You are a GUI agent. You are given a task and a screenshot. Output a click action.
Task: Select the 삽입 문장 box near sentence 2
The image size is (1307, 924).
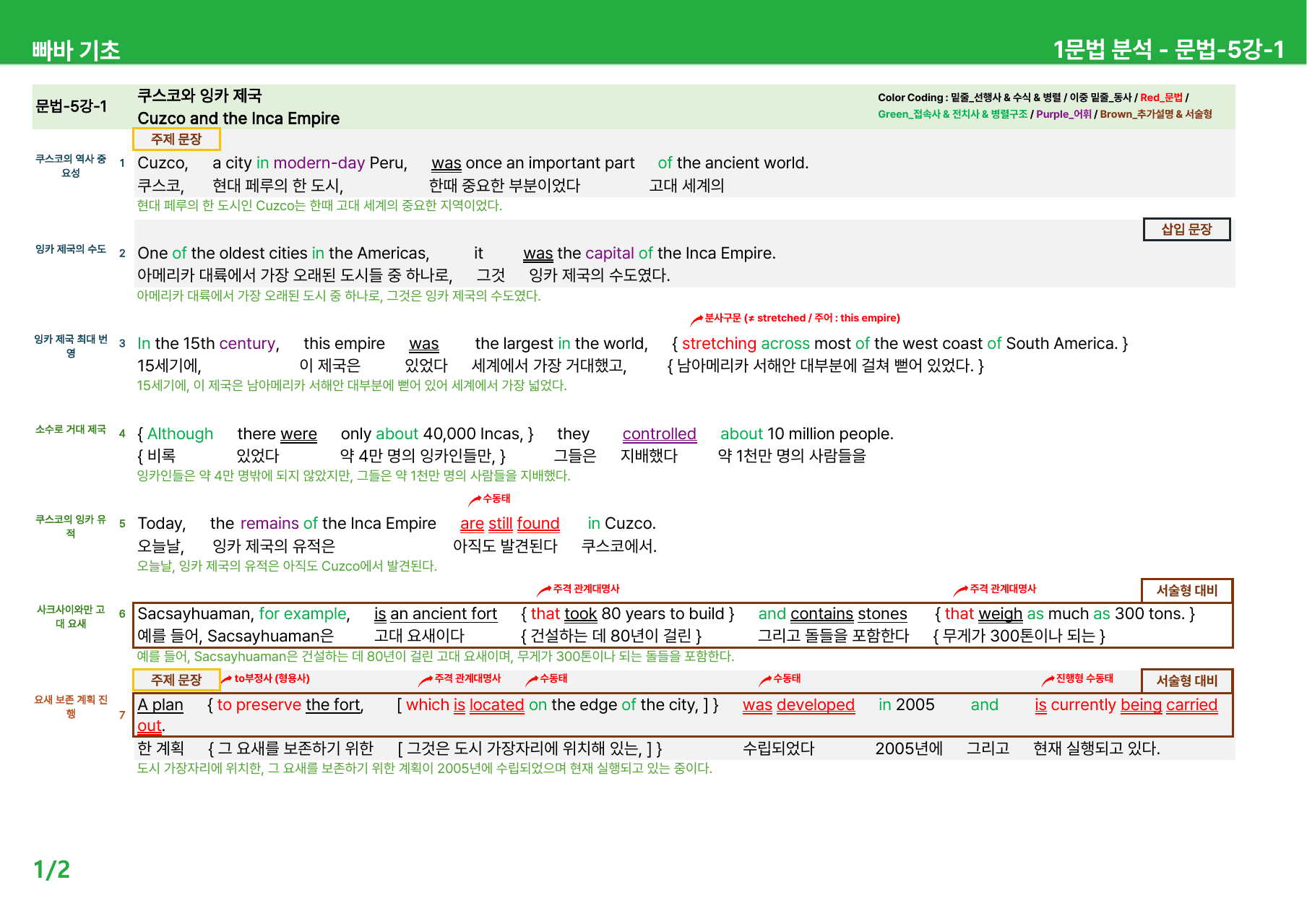click(x=1186, y=229)
